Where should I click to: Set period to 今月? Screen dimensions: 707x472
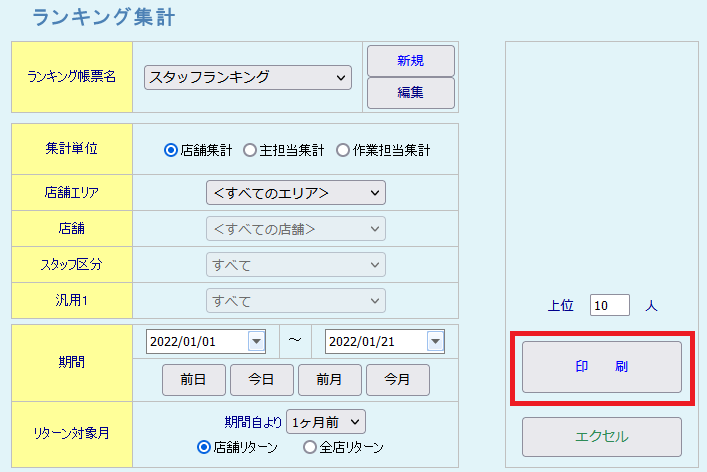pos(397,380)
